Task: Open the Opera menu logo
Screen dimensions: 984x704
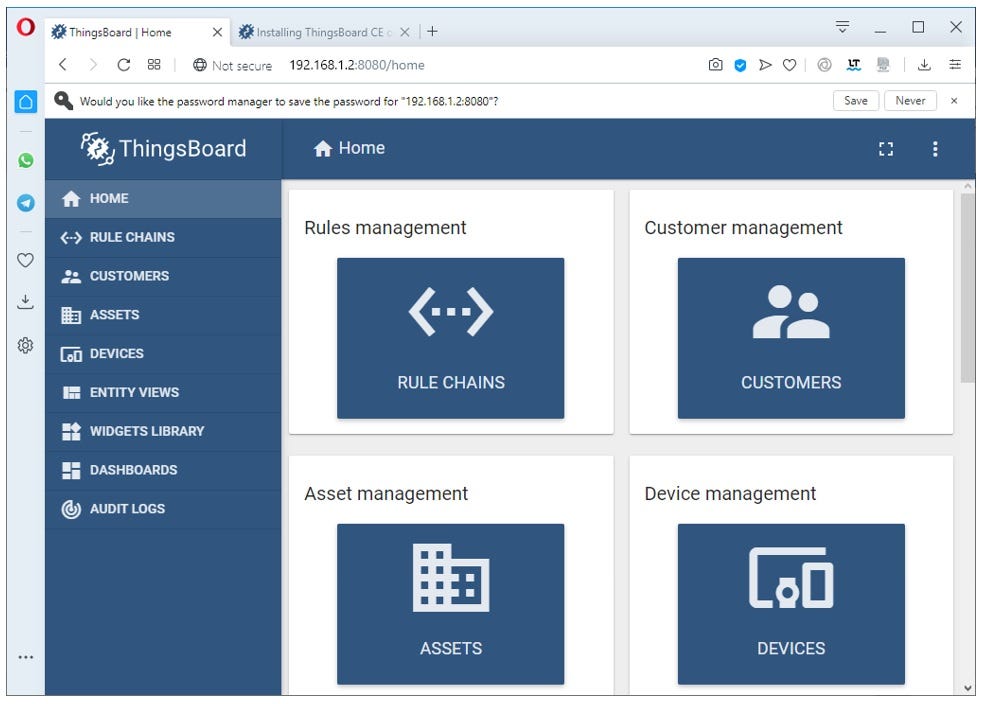Action: 25,28
